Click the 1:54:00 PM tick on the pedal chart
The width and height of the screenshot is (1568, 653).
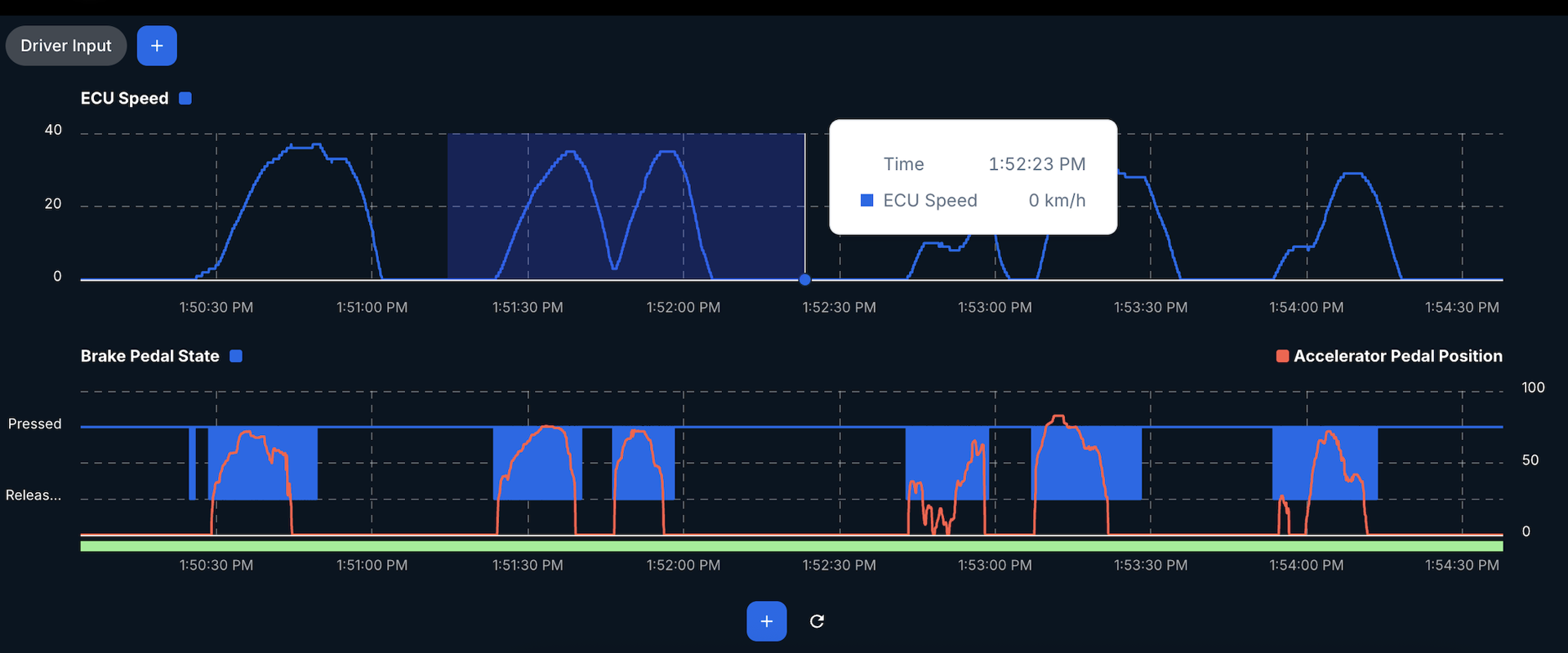1306,565
